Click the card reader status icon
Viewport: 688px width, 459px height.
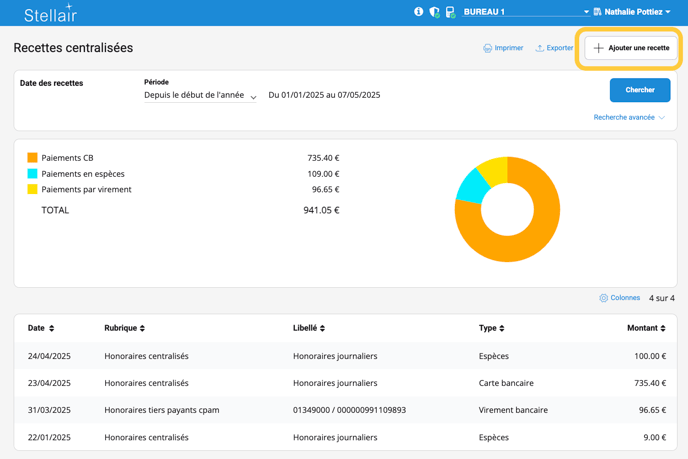450,12
